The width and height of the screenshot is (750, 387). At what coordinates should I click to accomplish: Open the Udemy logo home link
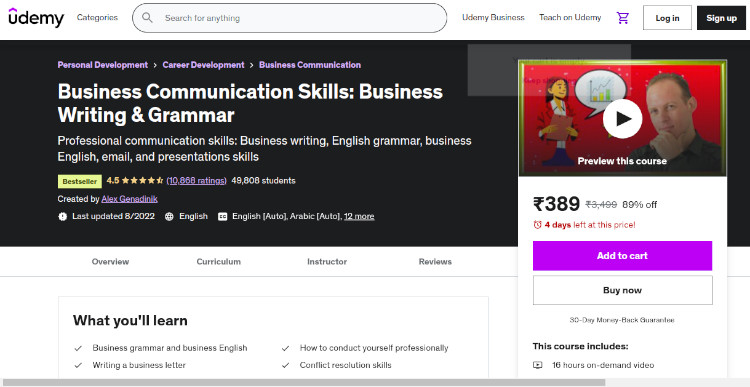tap(36, 18)
